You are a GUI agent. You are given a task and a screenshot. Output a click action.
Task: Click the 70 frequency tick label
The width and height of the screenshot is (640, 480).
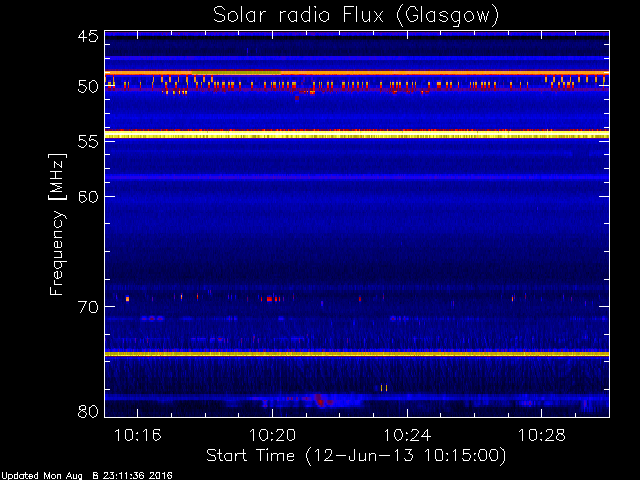click(88, 307)
